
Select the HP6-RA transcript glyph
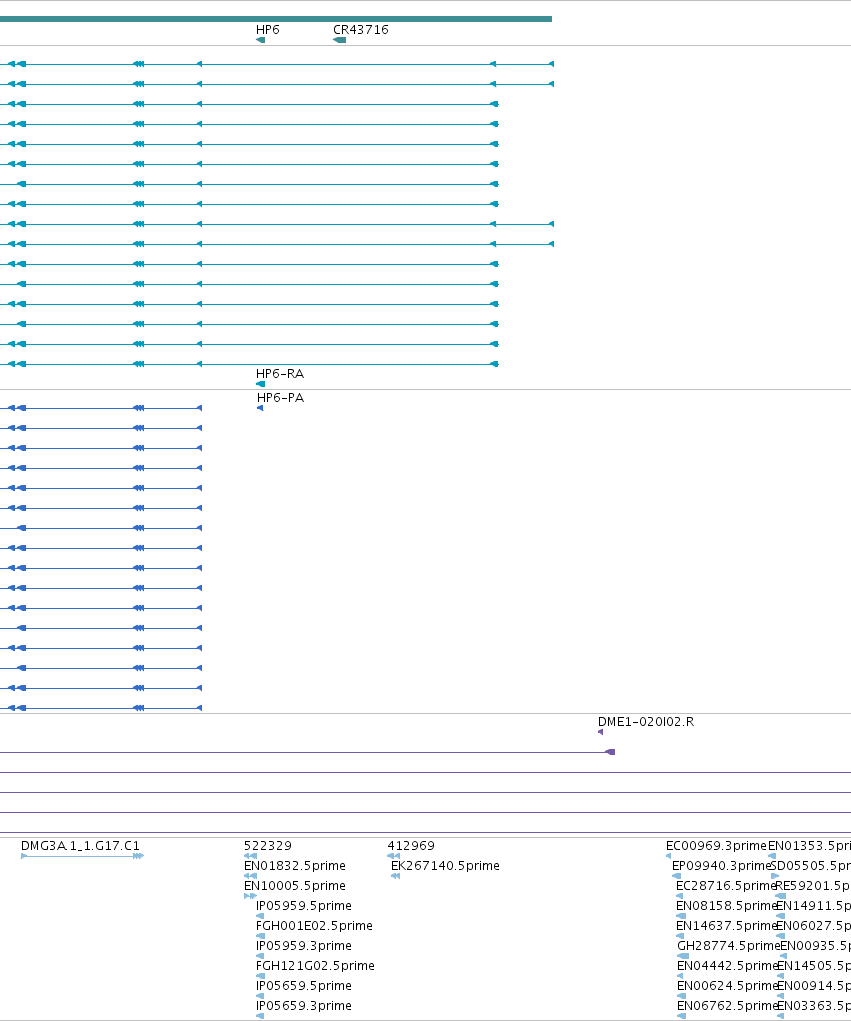coord(260,384)
